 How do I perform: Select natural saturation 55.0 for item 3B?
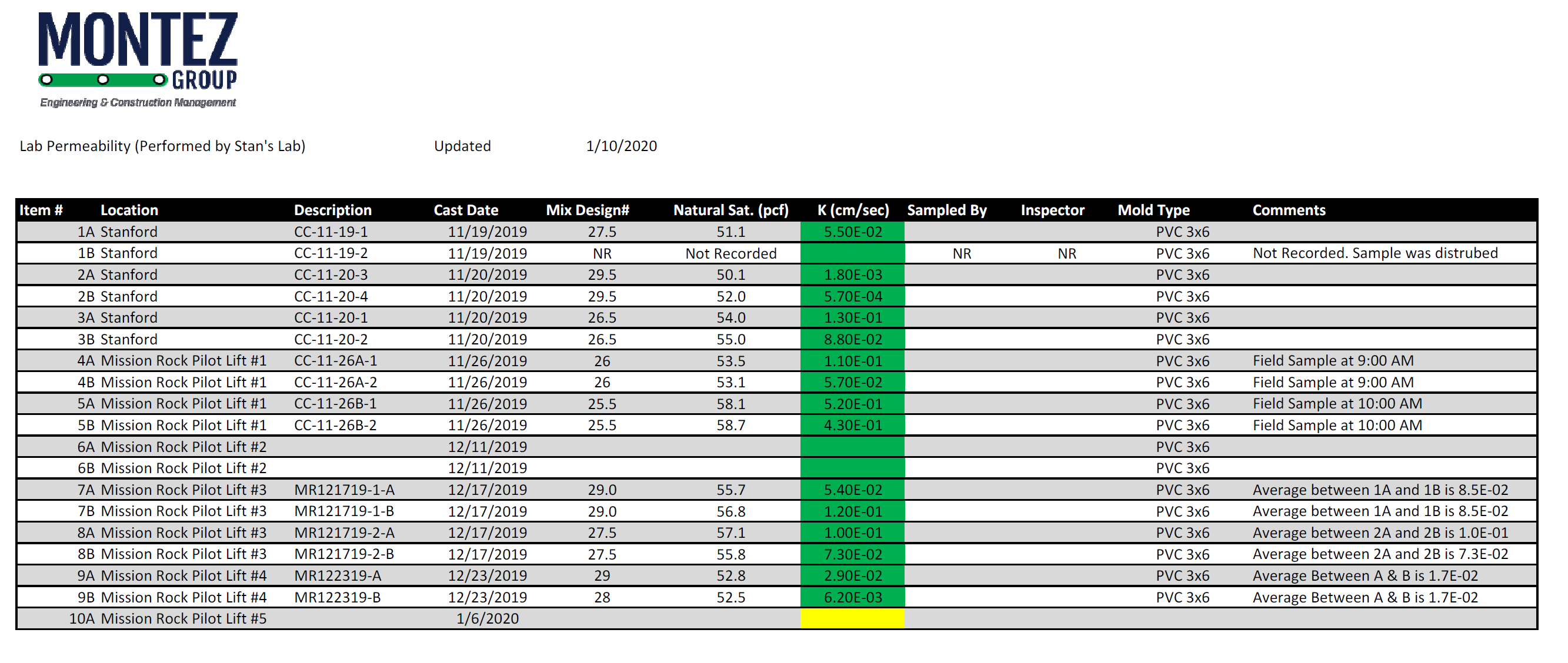click(x=731, y=340)
